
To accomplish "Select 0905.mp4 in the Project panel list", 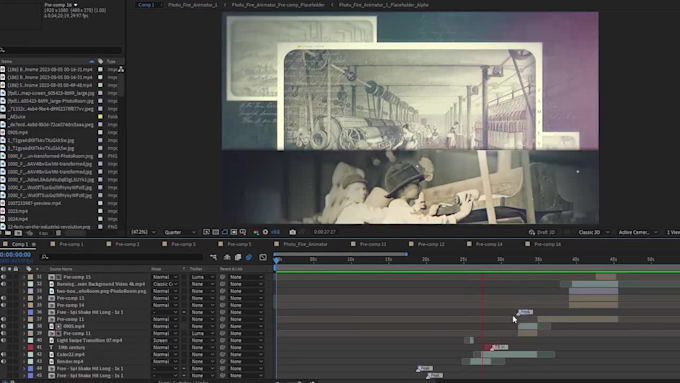I will [18, 132].
